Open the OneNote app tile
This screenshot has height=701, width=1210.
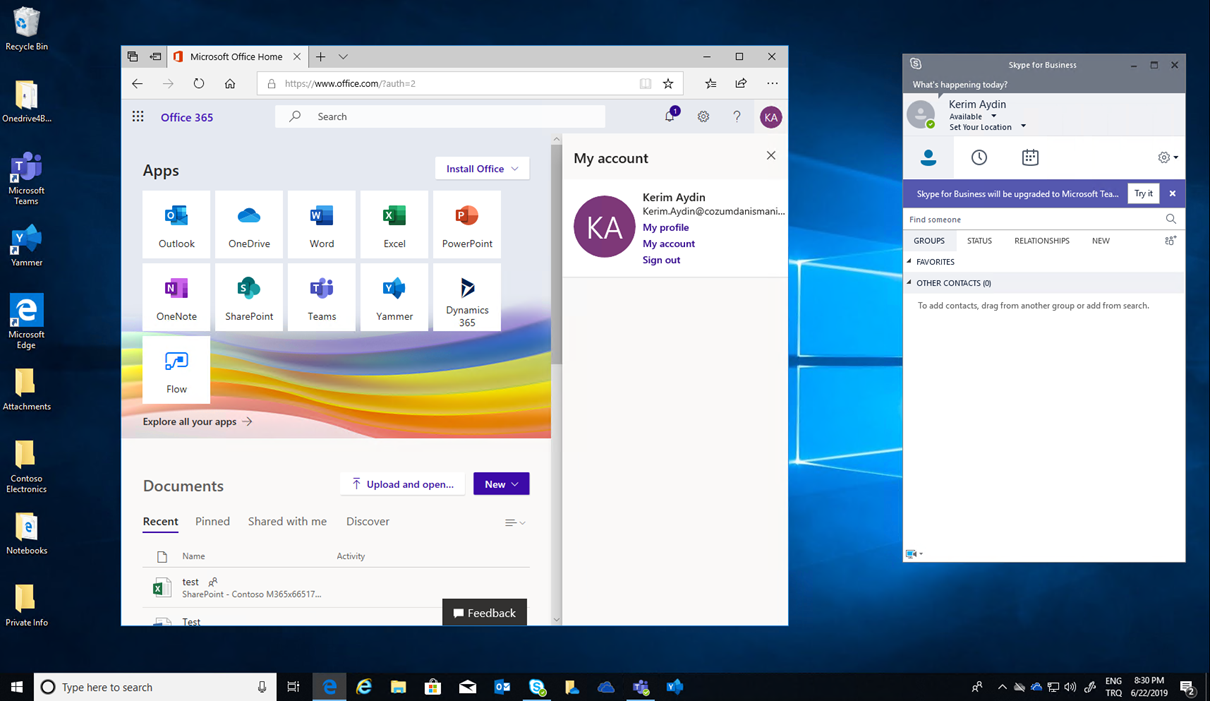(176, 297)
